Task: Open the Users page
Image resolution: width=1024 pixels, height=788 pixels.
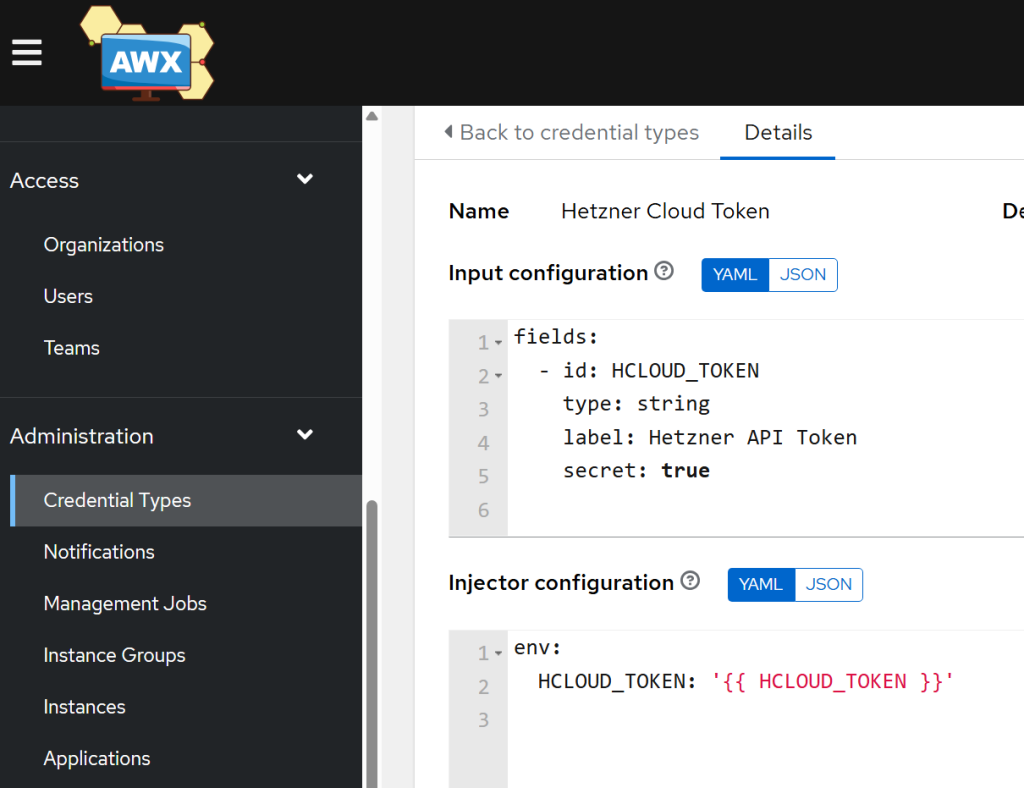Action: coord(67,296)
